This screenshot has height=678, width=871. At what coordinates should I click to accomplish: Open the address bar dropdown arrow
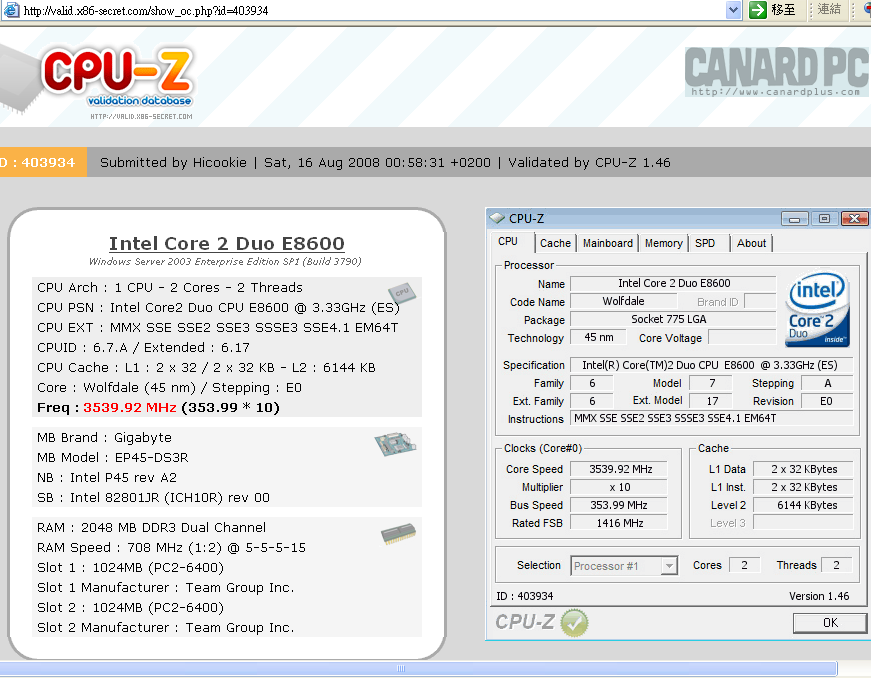734,10
